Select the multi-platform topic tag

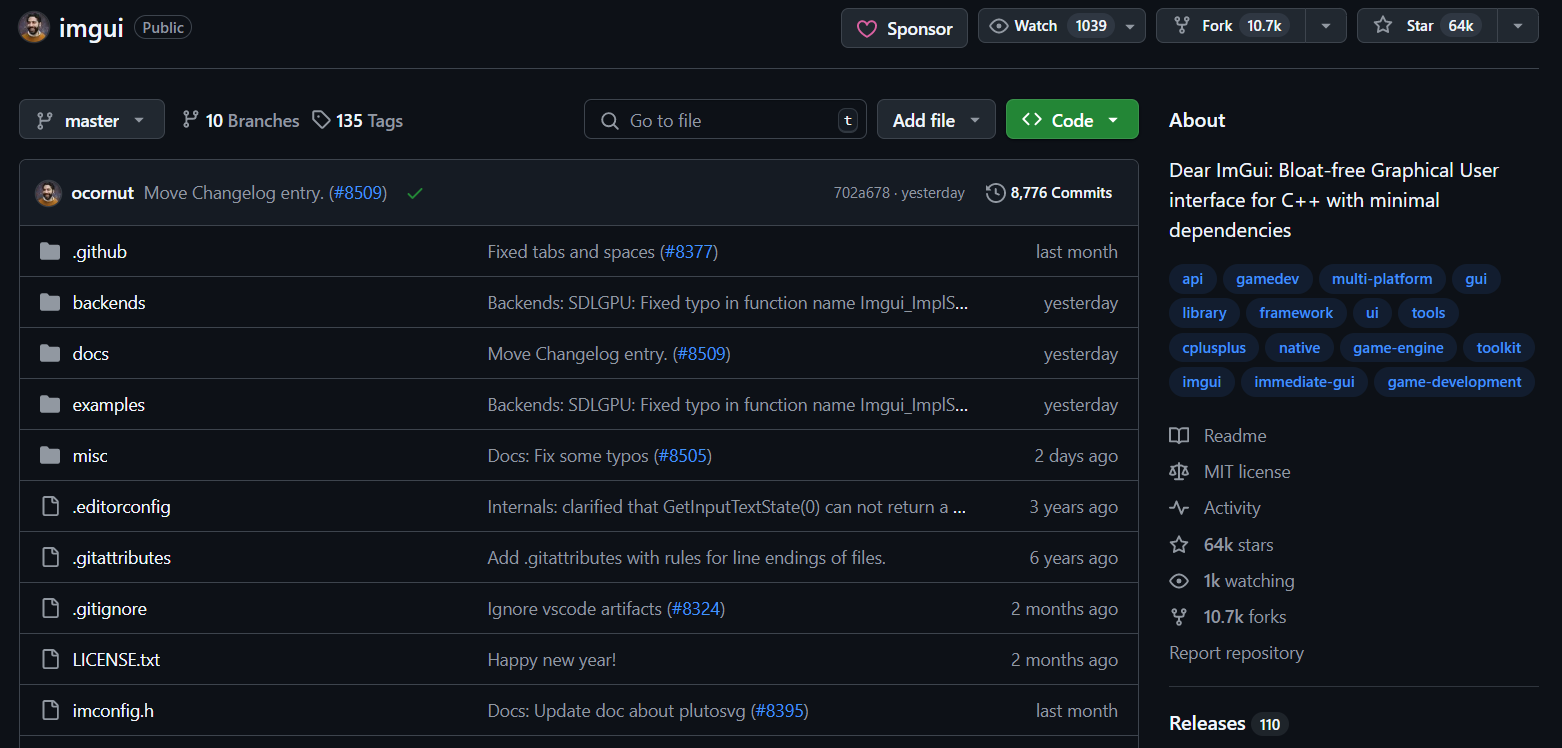pos(1382,279)
